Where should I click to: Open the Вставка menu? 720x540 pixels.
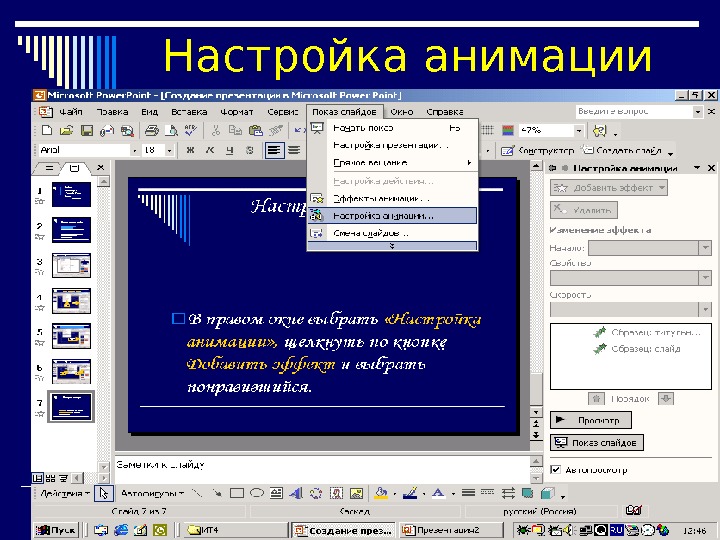(189, 112)
